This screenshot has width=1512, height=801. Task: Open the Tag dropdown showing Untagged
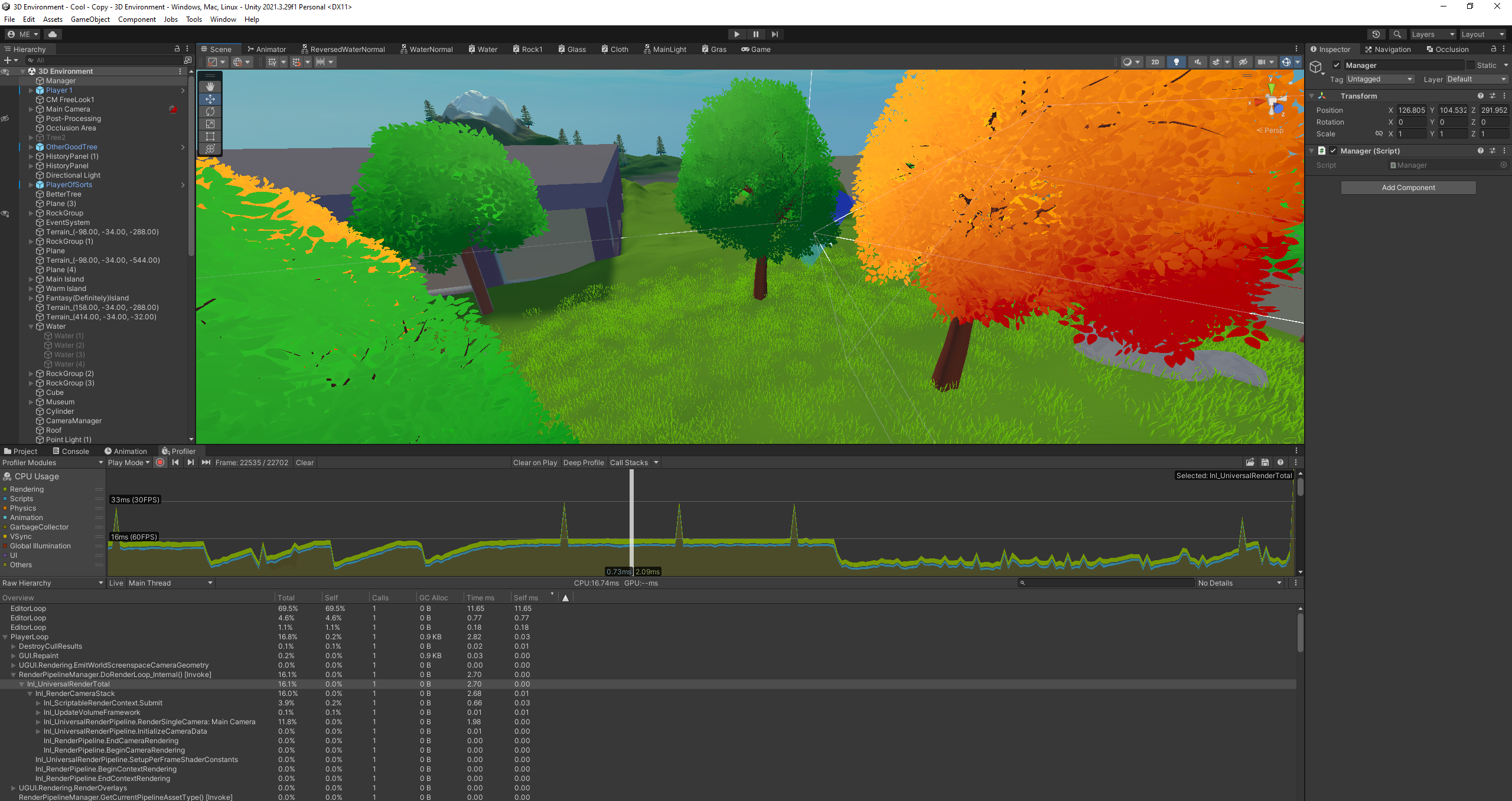click(1379, 79)
